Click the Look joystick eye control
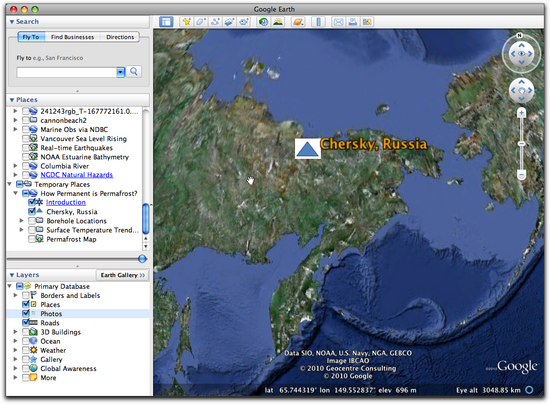550x404 pixels. pos(522,54)
